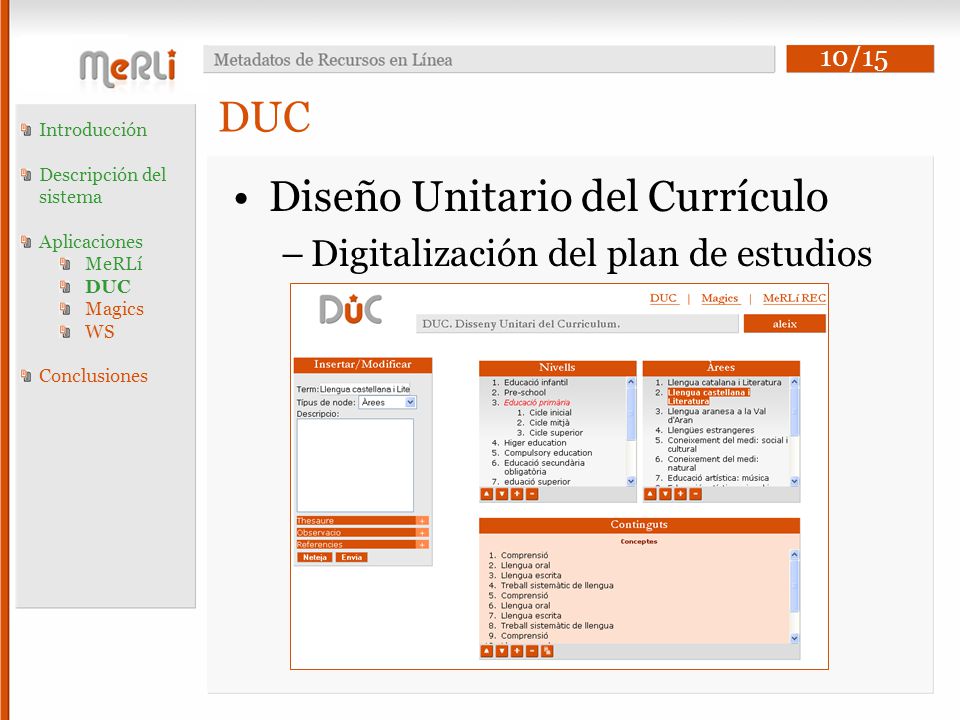Screen dimensions: 960x720
Task: Click the DUC logo in embedded page
Action: 351,309
